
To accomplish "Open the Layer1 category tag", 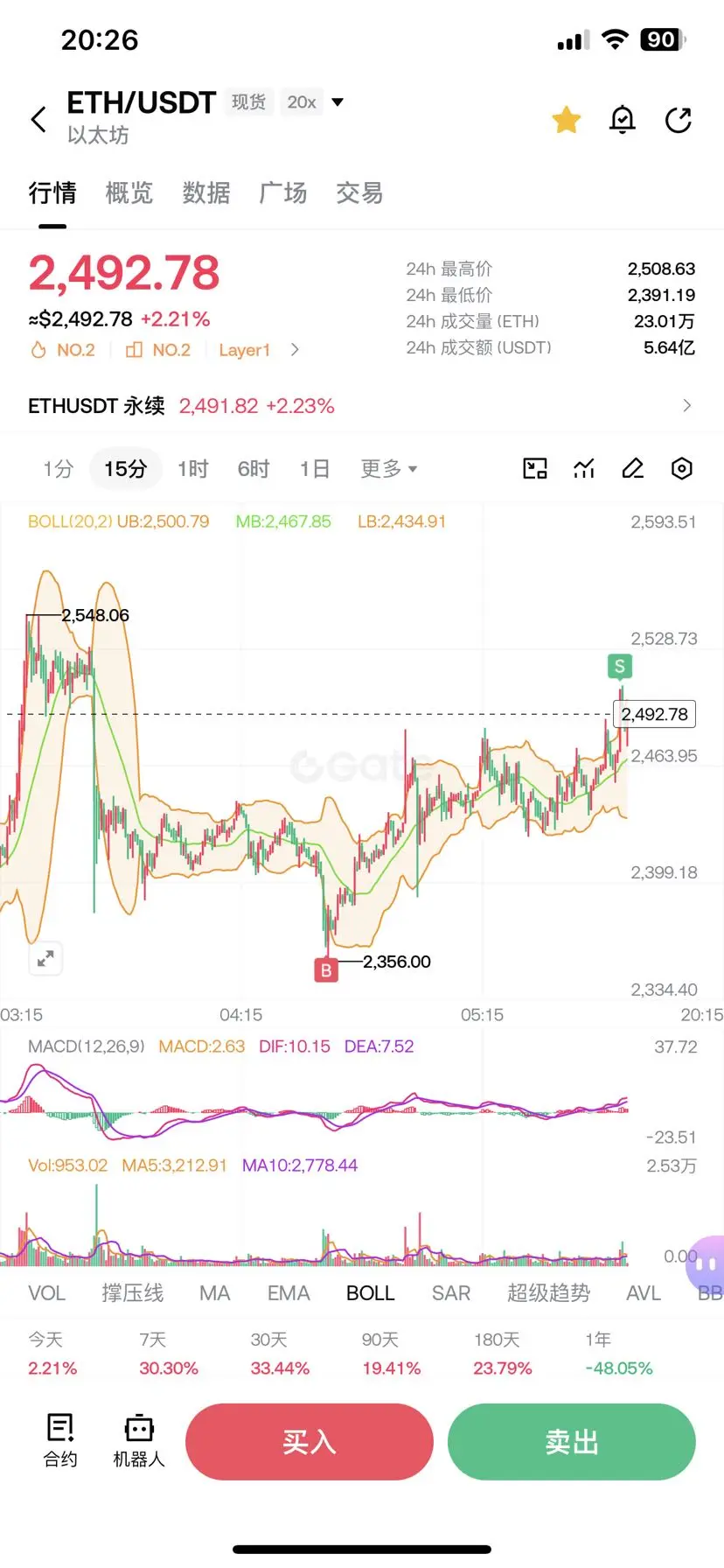I will [245, 350].
